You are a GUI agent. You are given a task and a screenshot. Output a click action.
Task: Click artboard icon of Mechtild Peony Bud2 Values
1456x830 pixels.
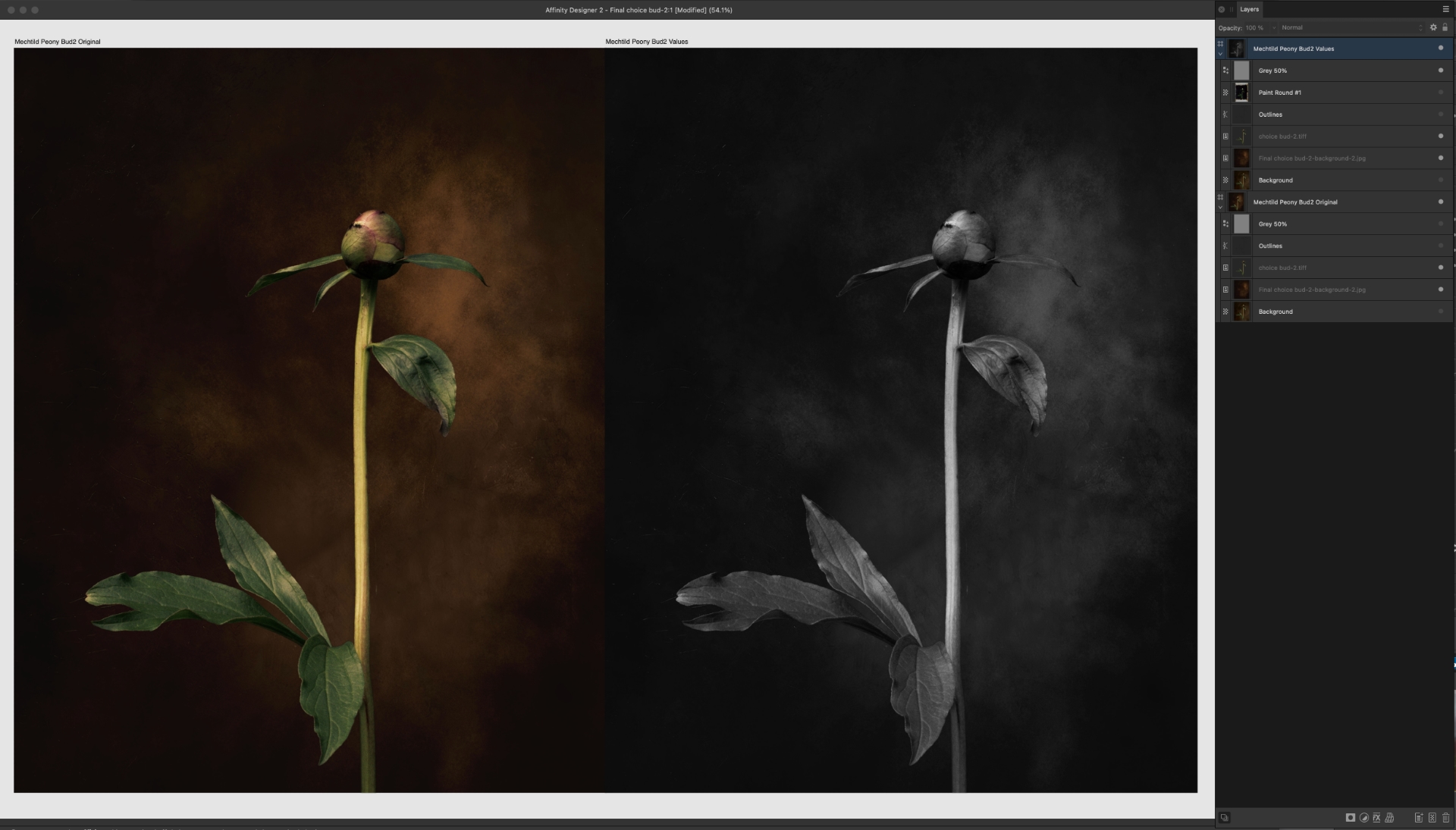pos(1220,44)
